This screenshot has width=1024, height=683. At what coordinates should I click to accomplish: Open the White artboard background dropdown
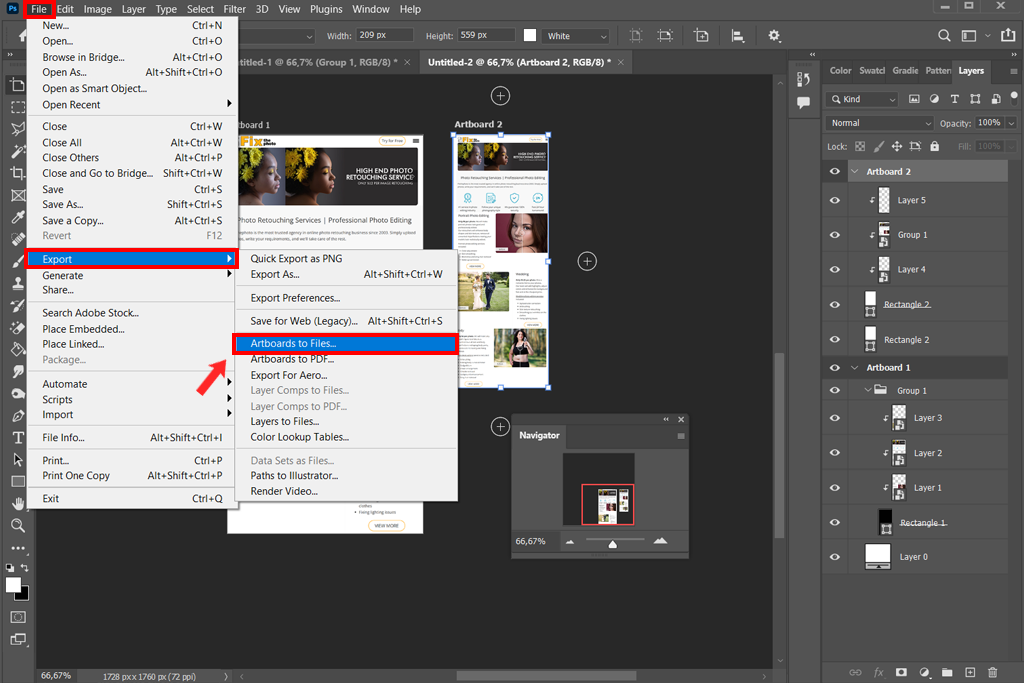[x=575, y=36]
